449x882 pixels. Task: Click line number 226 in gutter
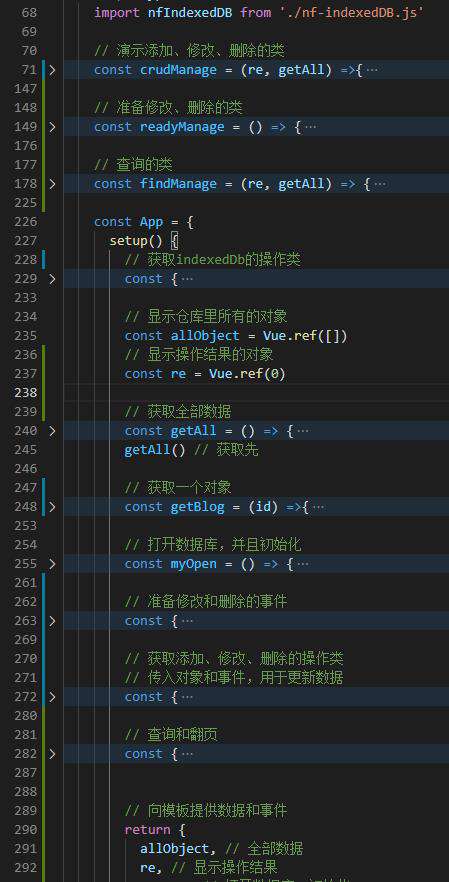(26, 222)
